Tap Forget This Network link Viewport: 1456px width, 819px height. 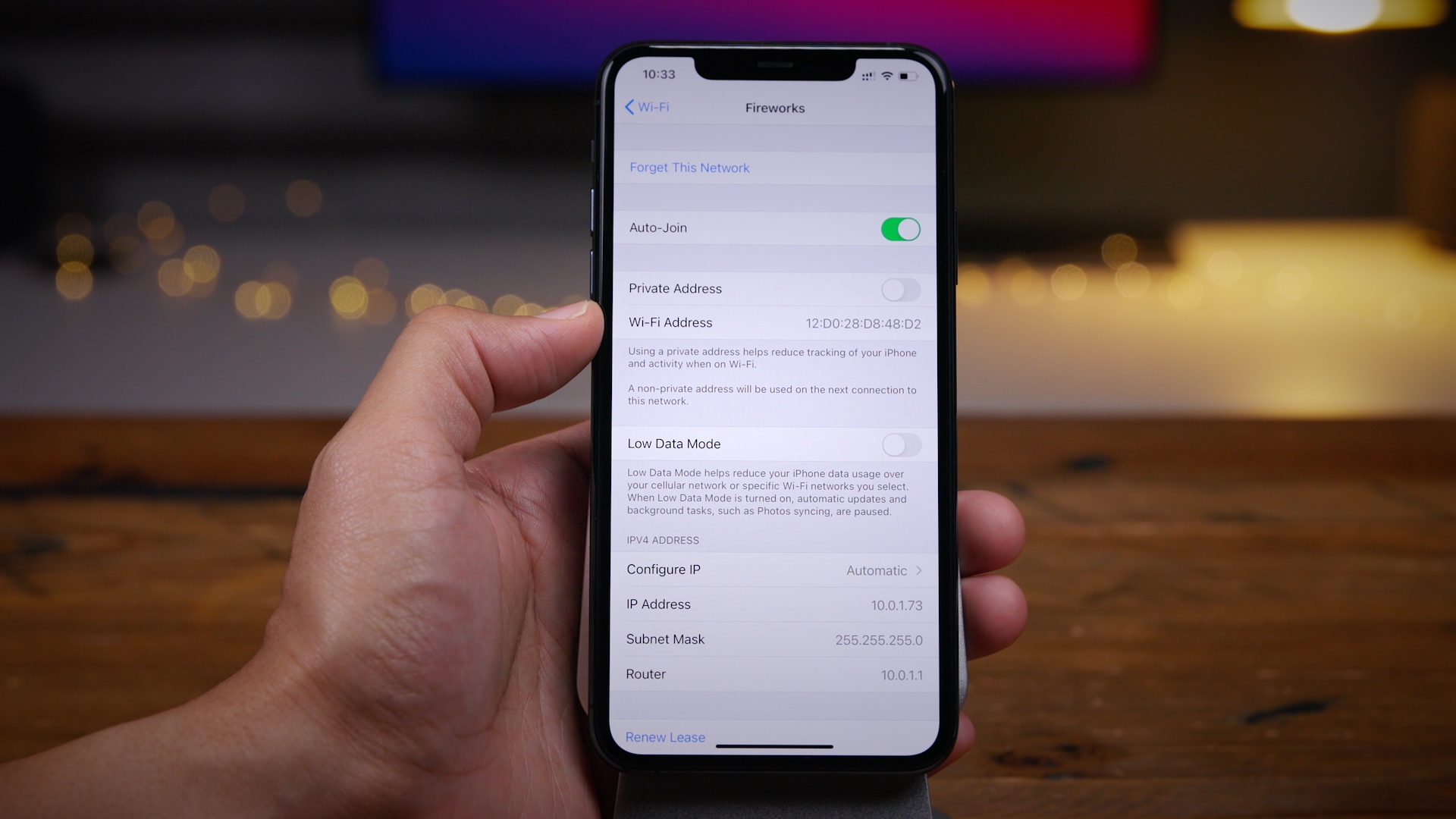click(x=689, y=166)
